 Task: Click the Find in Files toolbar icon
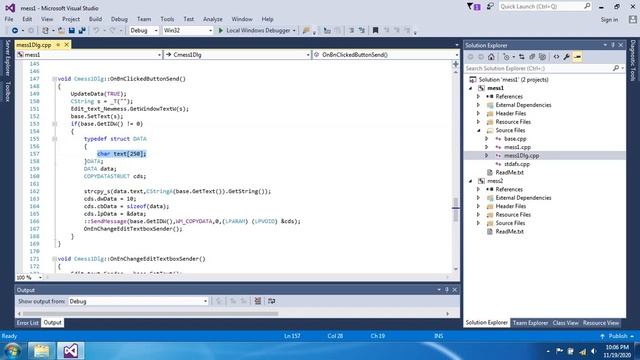(x=306, y=31)
